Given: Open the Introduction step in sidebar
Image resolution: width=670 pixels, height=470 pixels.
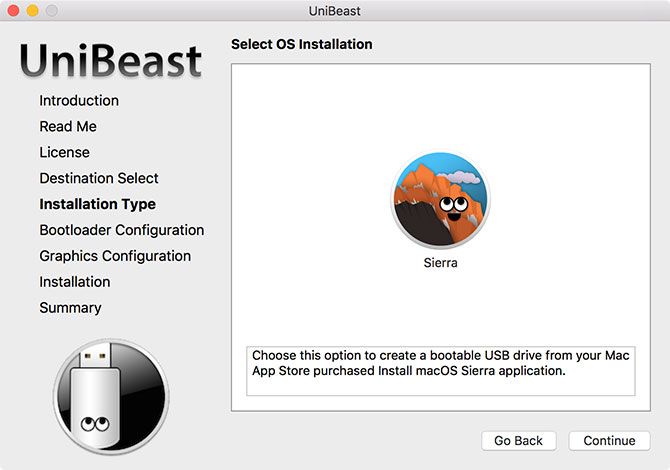Looking at the screenshot, I should pos(79,100).
